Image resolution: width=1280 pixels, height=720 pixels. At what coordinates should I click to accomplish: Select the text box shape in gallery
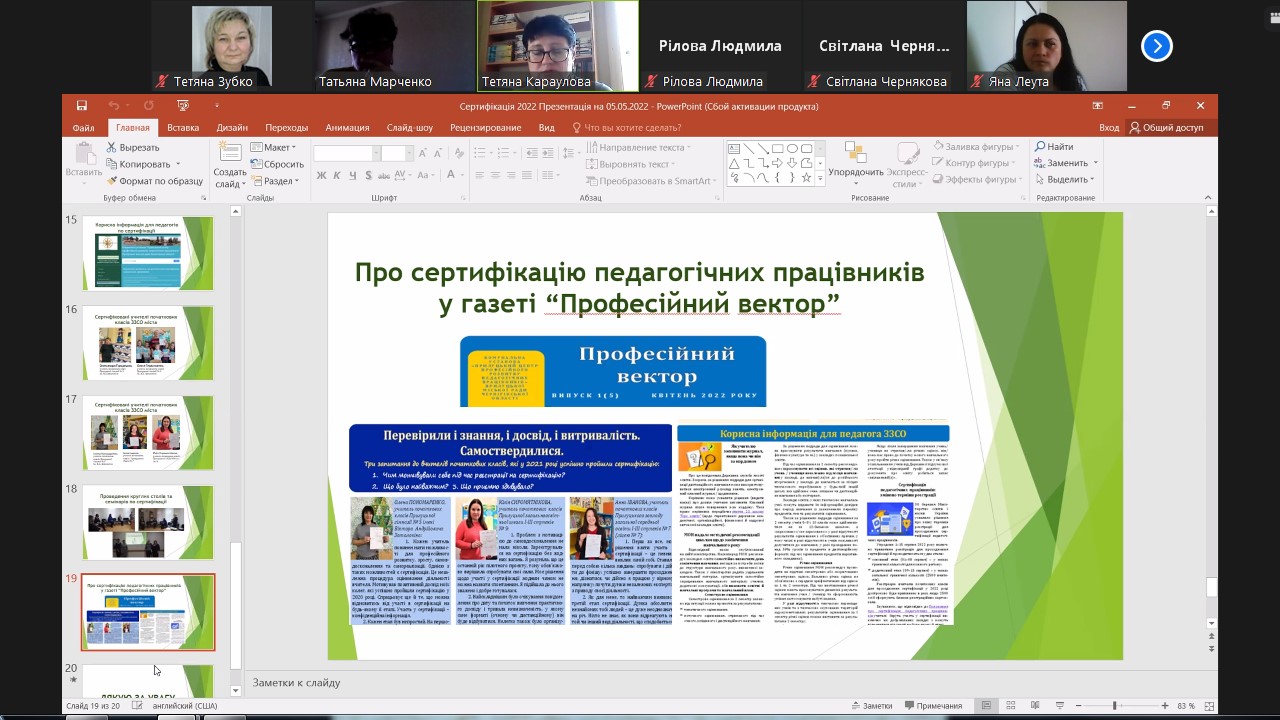(734, 148)
